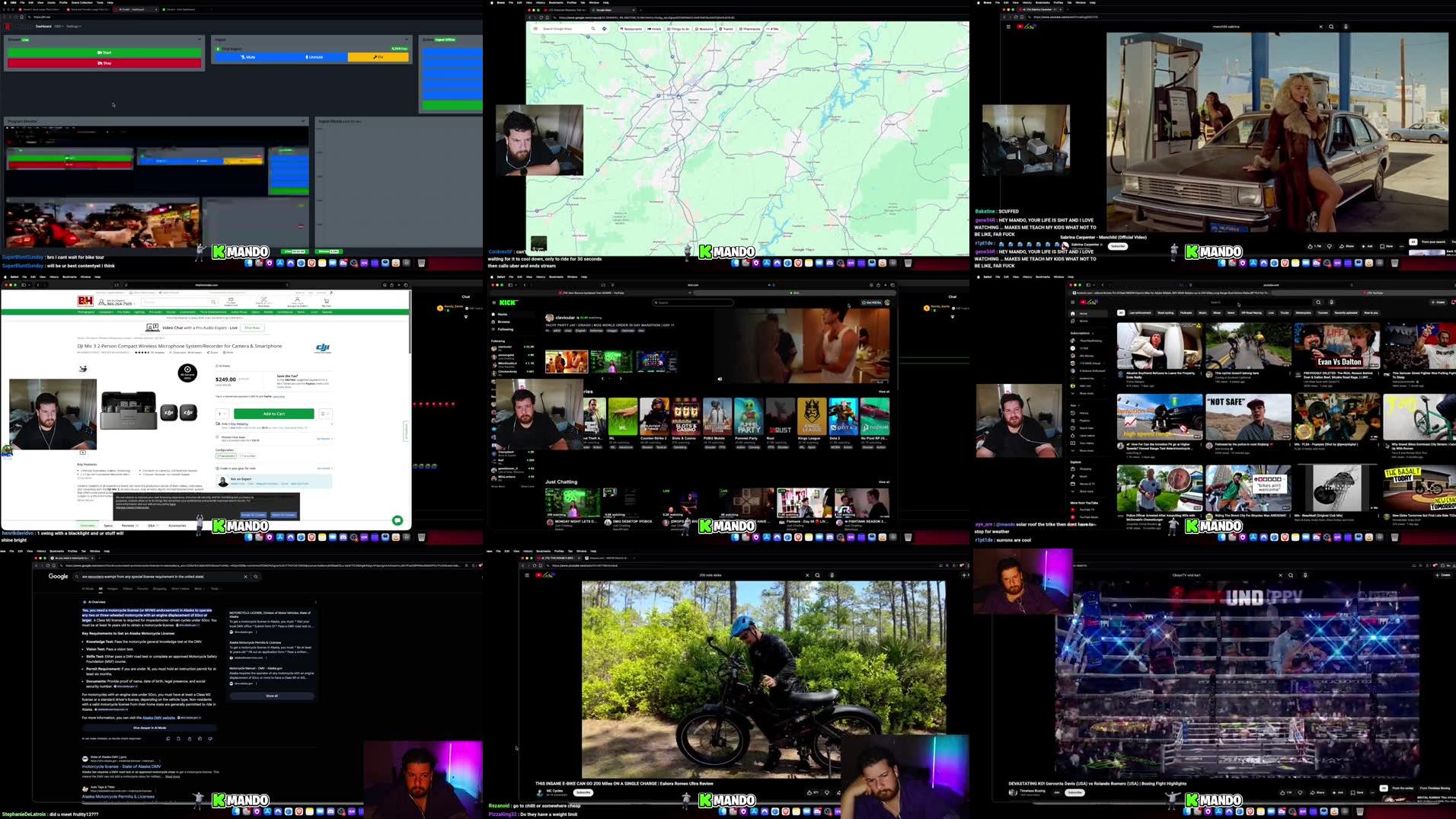This screenshot has height=819, width=1456.
Task: Unmute the Vinyl Ingest audio
Action: (315, 57)
